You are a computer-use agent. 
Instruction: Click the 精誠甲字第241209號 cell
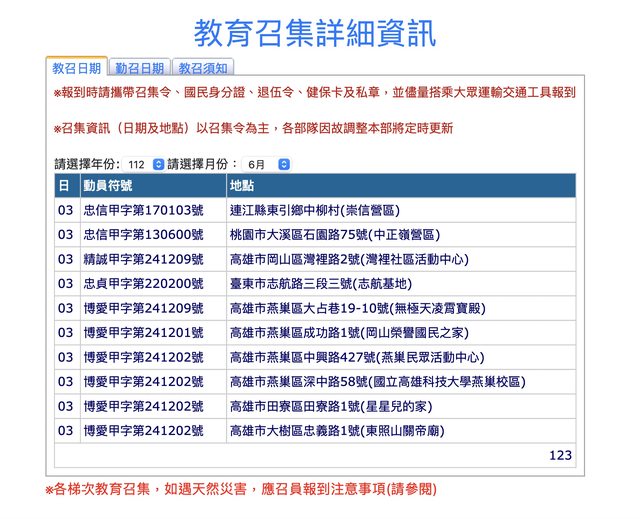[142, 259]
